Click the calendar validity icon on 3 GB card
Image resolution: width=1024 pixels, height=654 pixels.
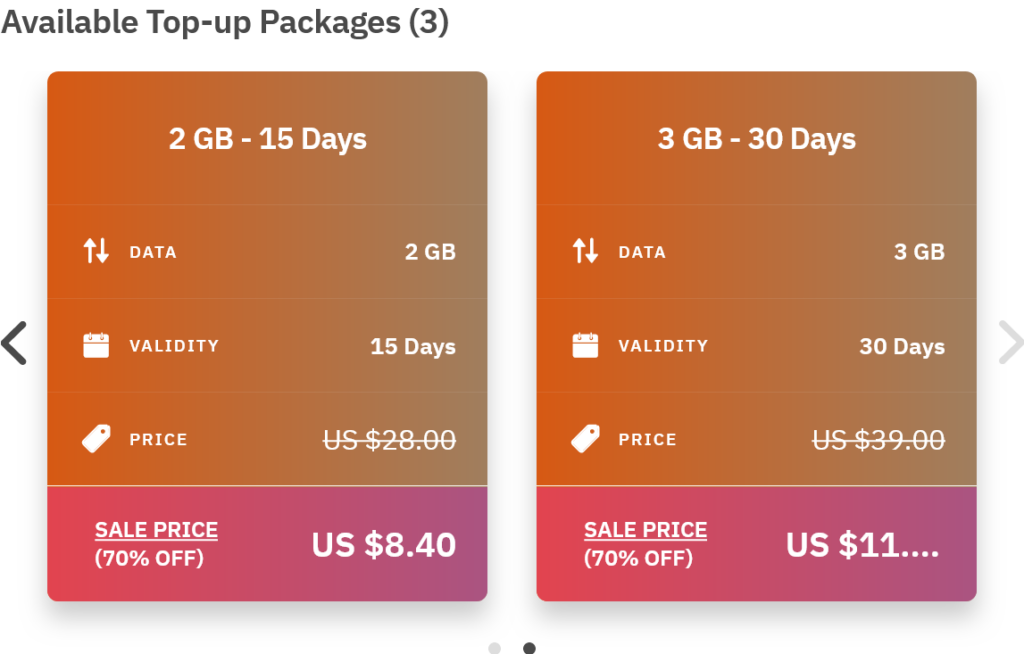[x=585, y=345]
